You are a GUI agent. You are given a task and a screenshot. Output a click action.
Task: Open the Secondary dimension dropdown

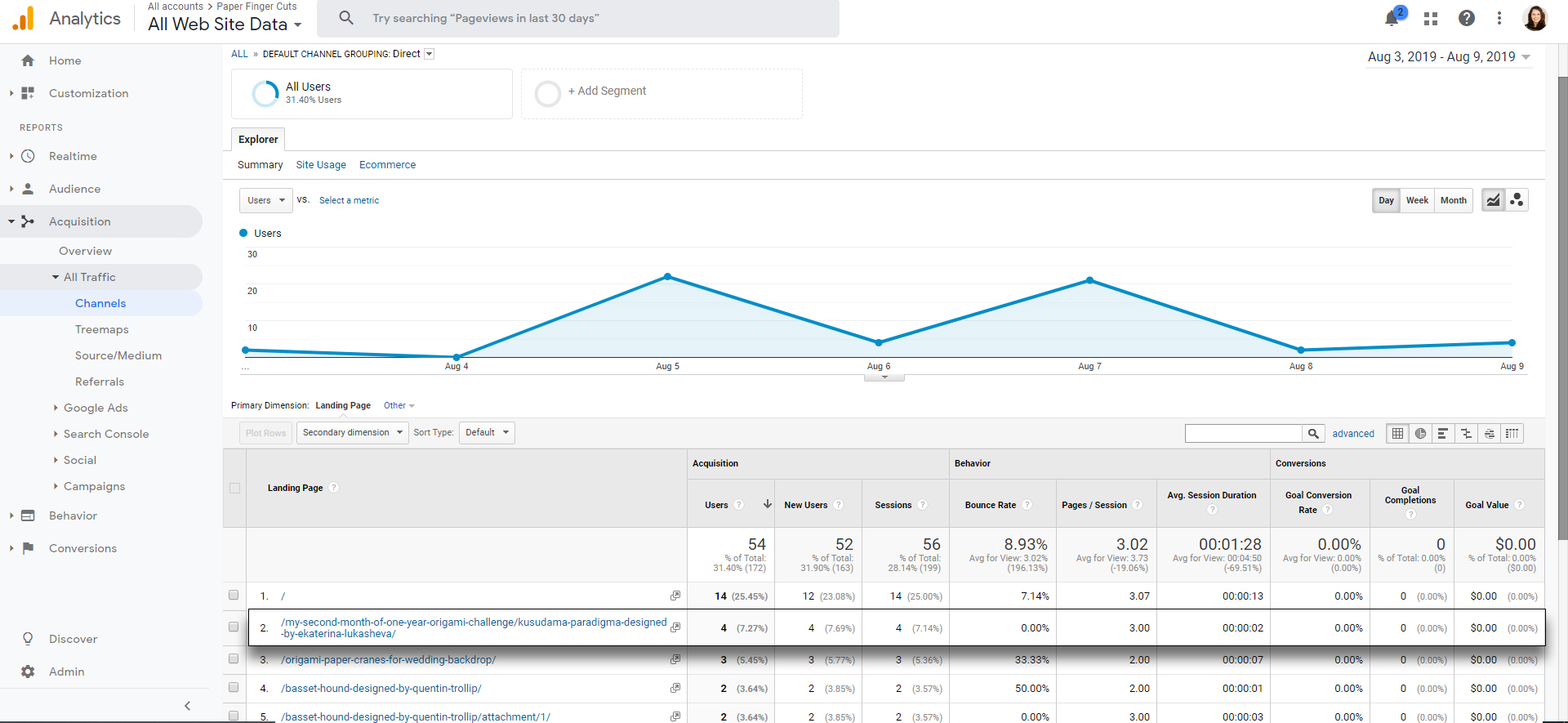353,433
